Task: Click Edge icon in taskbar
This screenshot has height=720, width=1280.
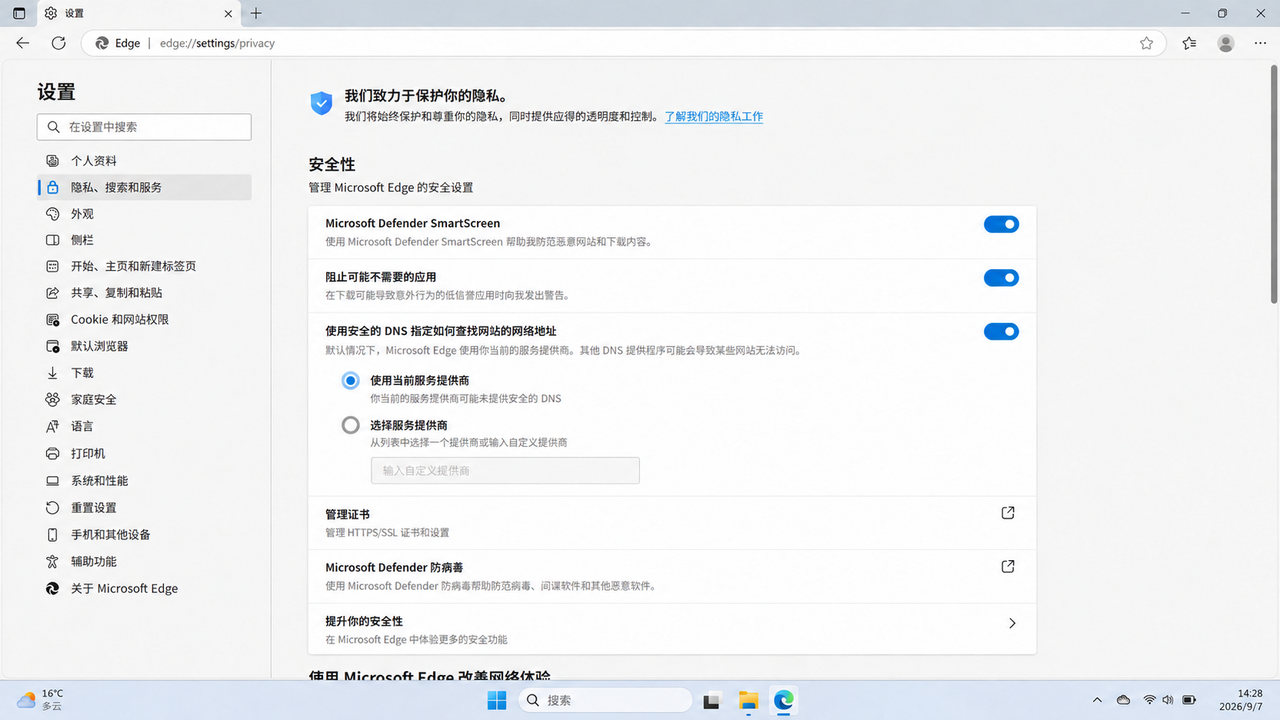Action: click(x=784, y=700)
